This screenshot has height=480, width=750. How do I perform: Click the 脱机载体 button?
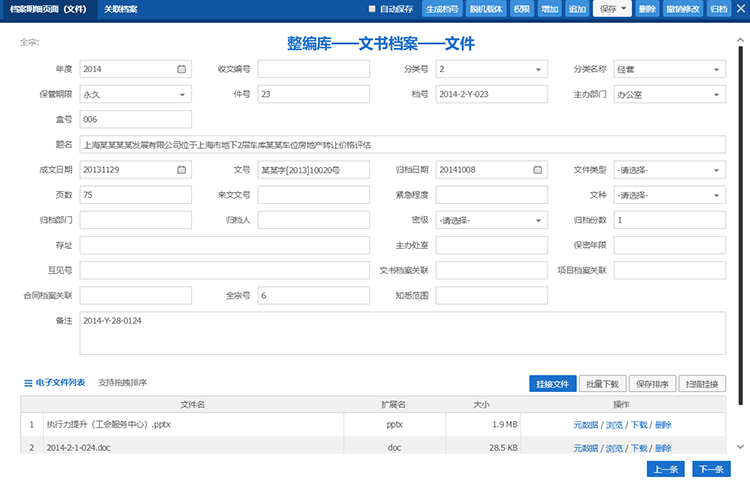click(x=486, y=9)
